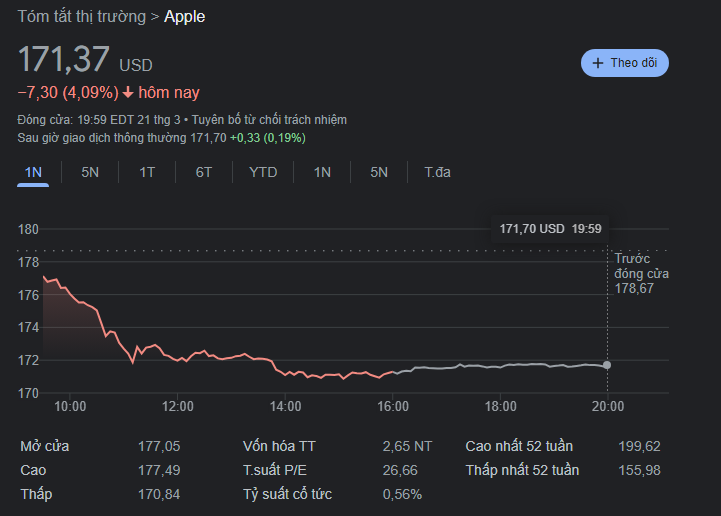The width and height of the screenshot is (721, 516).
Task: Click the 12:00 time axis label
Action: pyautogui.click(x=177, y=407)
